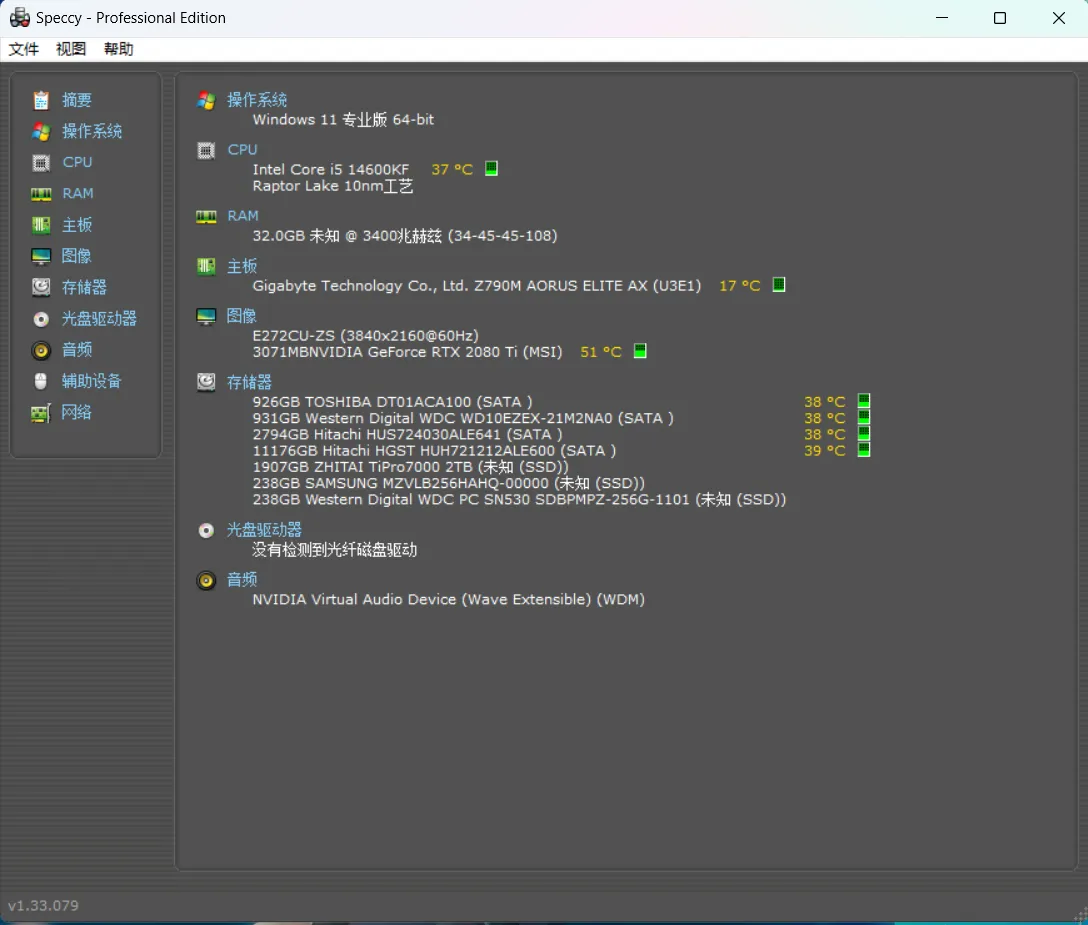Open the 音频 heading link in summary
This screenshot has height=925, width=1088.
(x=241, y=580)
